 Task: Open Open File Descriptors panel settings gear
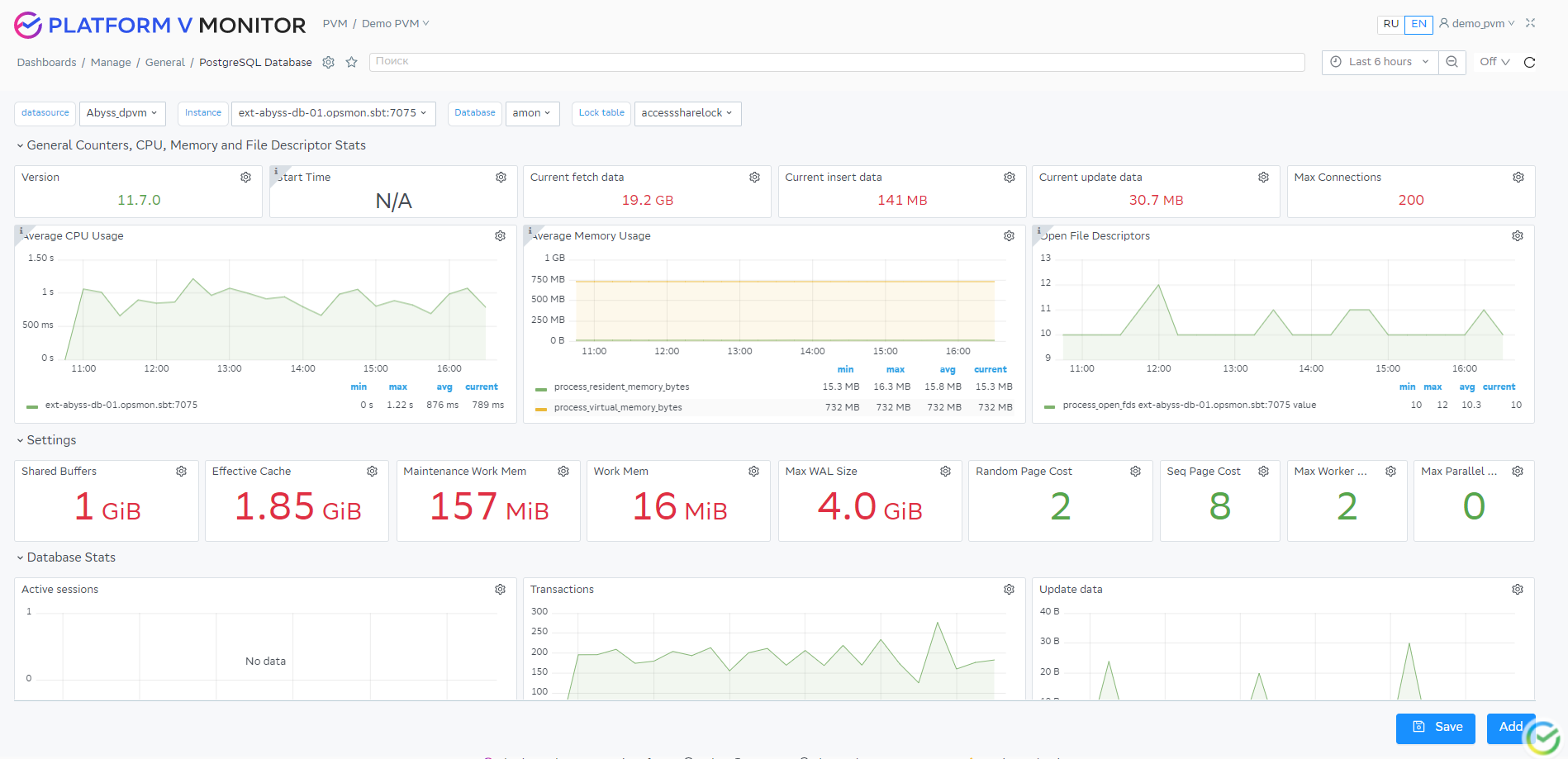pos(1517,236)
